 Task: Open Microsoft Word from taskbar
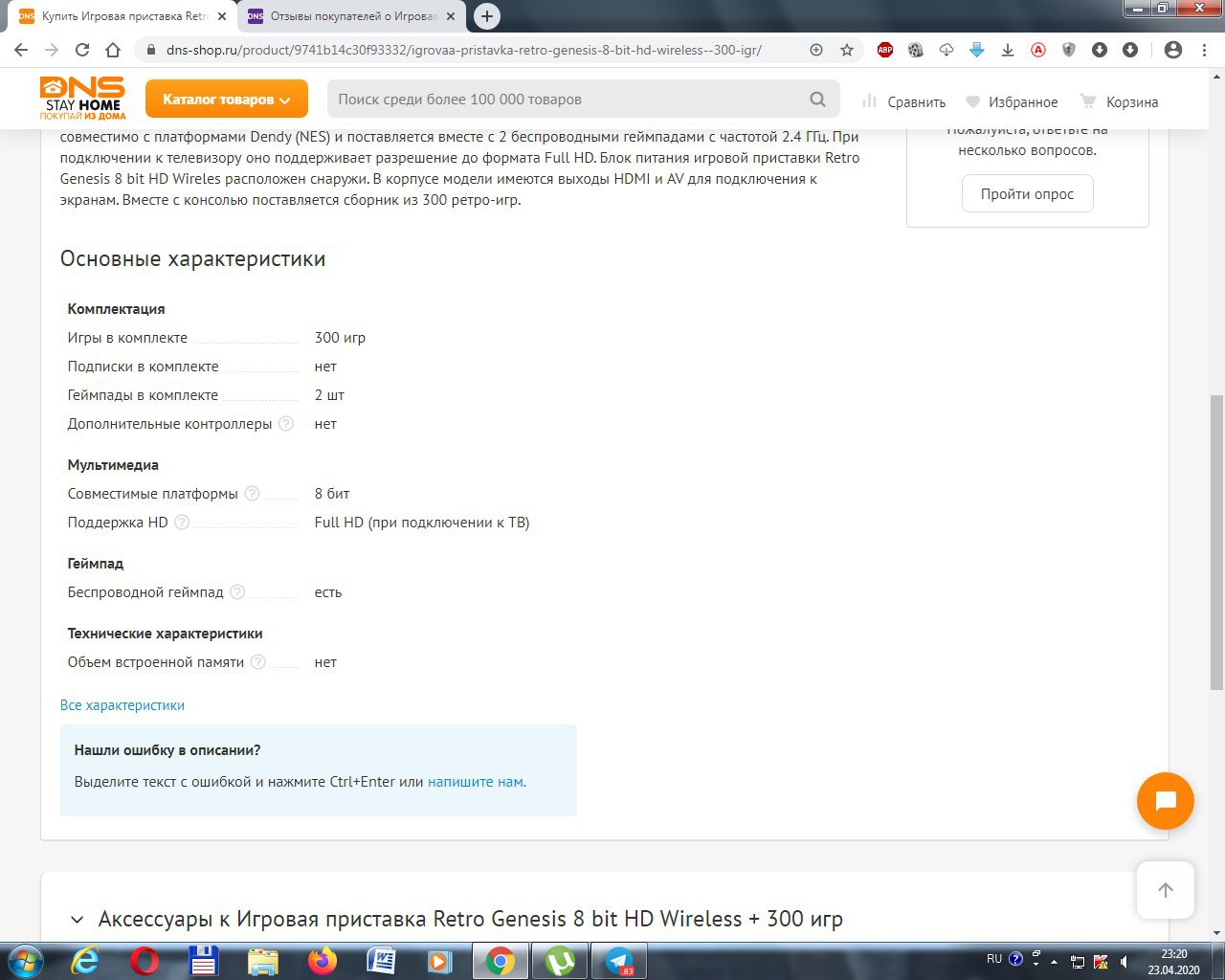tap(382, 961)
